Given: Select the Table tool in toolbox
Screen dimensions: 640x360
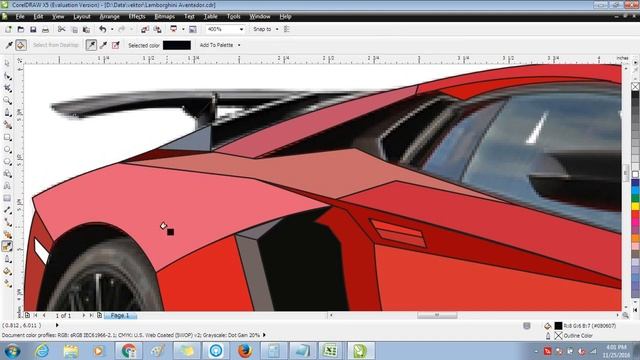Looking at the screenshot, I should point(7,198).
